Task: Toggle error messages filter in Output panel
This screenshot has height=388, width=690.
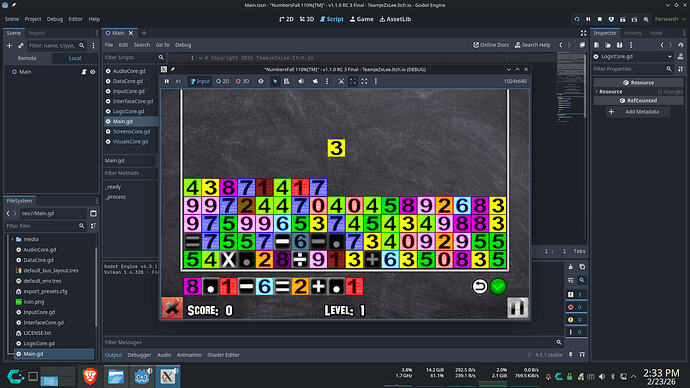Action: tap(575, 307)
